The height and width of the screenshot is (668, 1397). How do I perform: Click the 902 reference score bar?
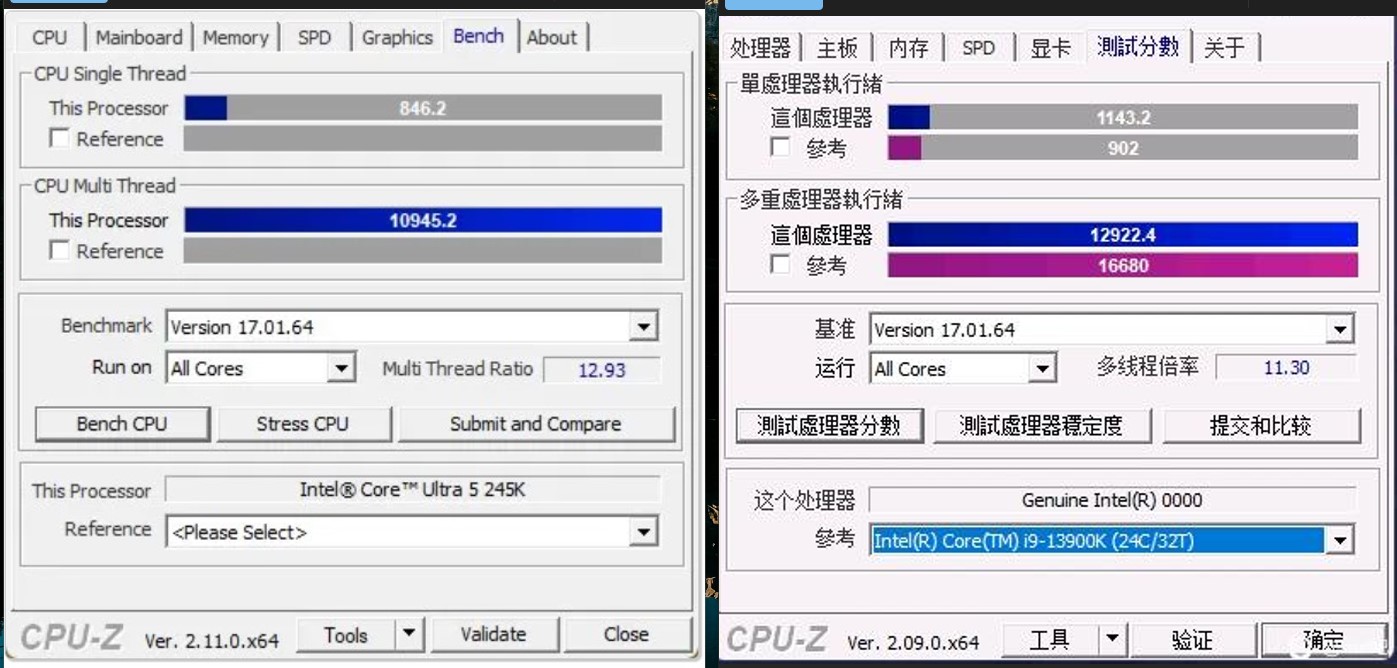click(x=1123, y=148)
